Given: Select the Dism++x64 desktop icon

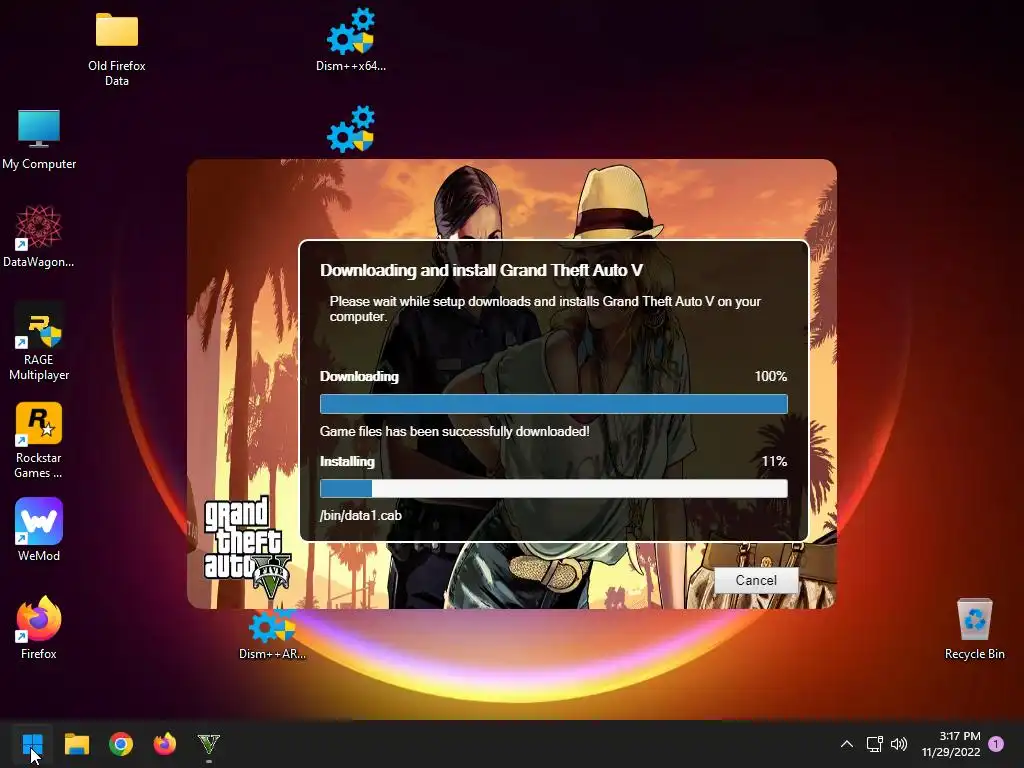Looking at the screenshot, I should [x=351, y=40].
